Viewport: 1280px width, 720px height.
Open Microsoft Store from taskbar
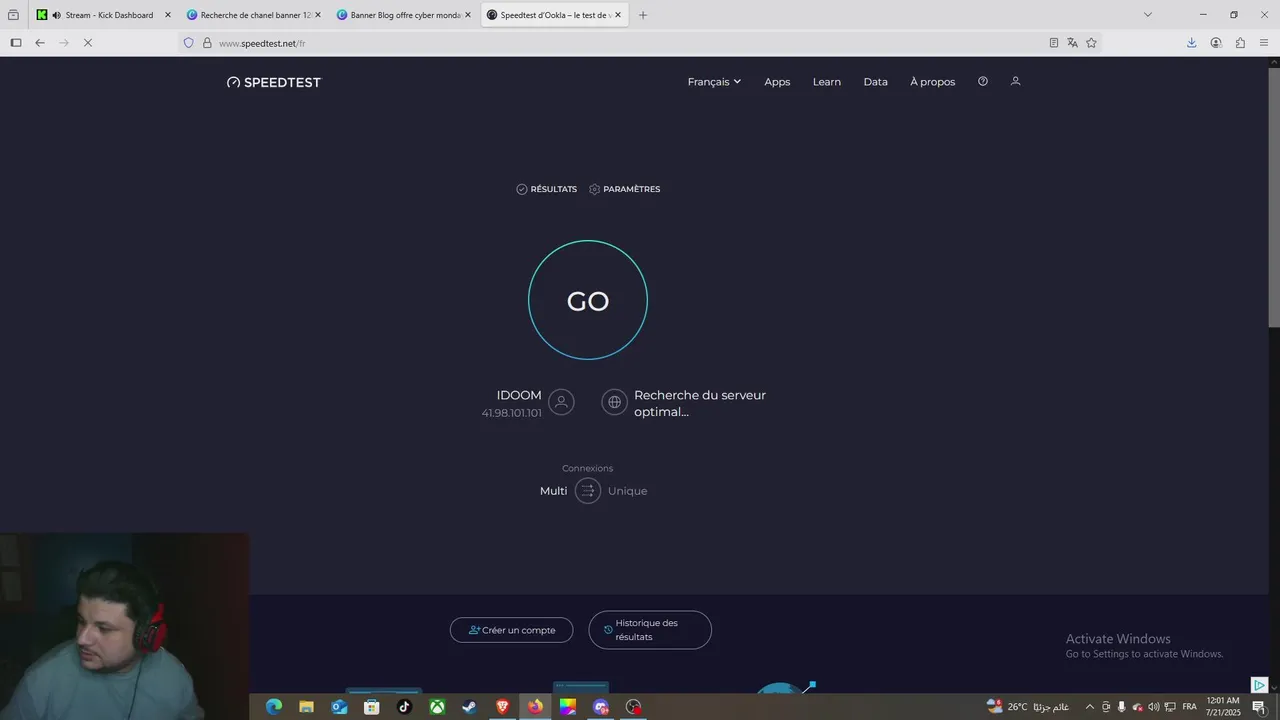click(x=372, y=707)
